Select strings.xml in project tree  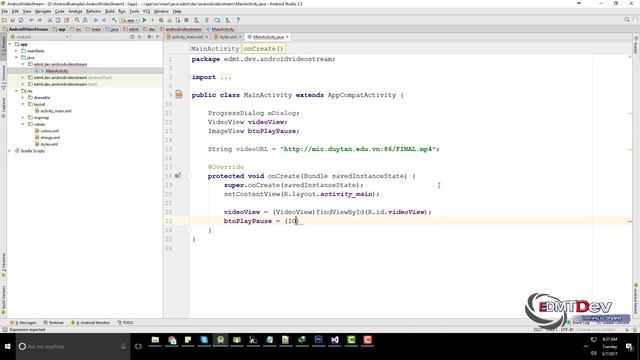50,138
